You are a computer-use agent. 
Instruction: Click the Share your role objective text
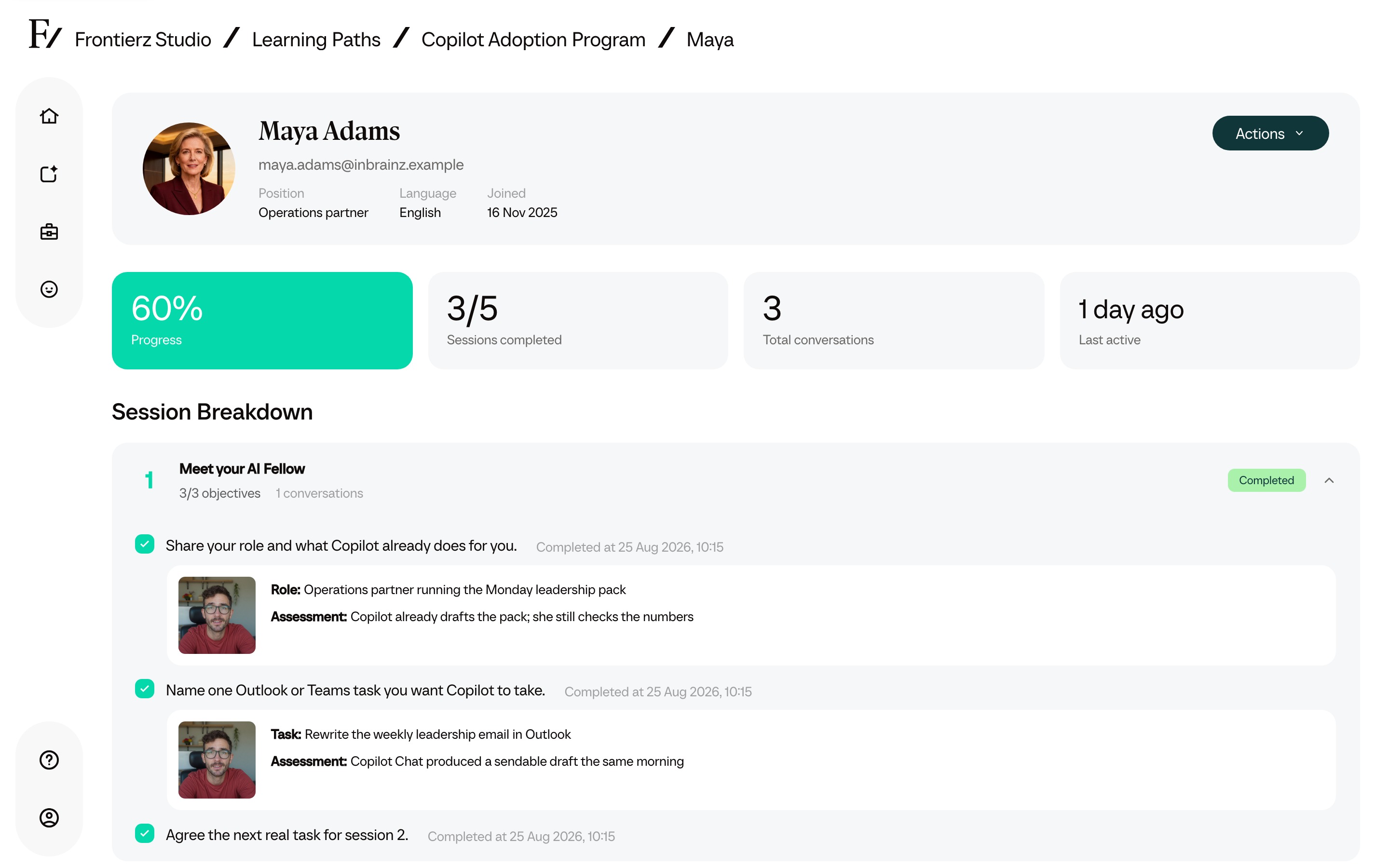click(x=341, y=545)
